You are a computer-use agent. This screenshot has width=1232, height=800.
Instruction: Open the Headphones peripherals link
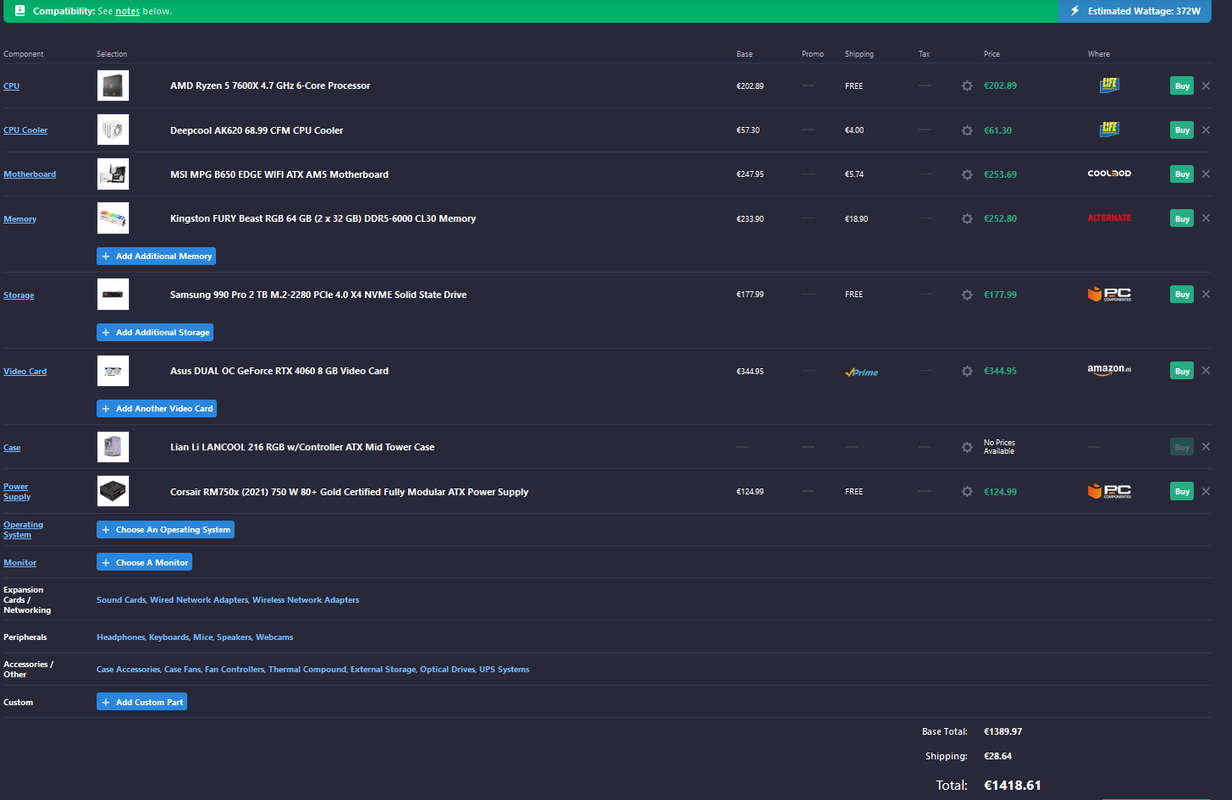point(121,637)
